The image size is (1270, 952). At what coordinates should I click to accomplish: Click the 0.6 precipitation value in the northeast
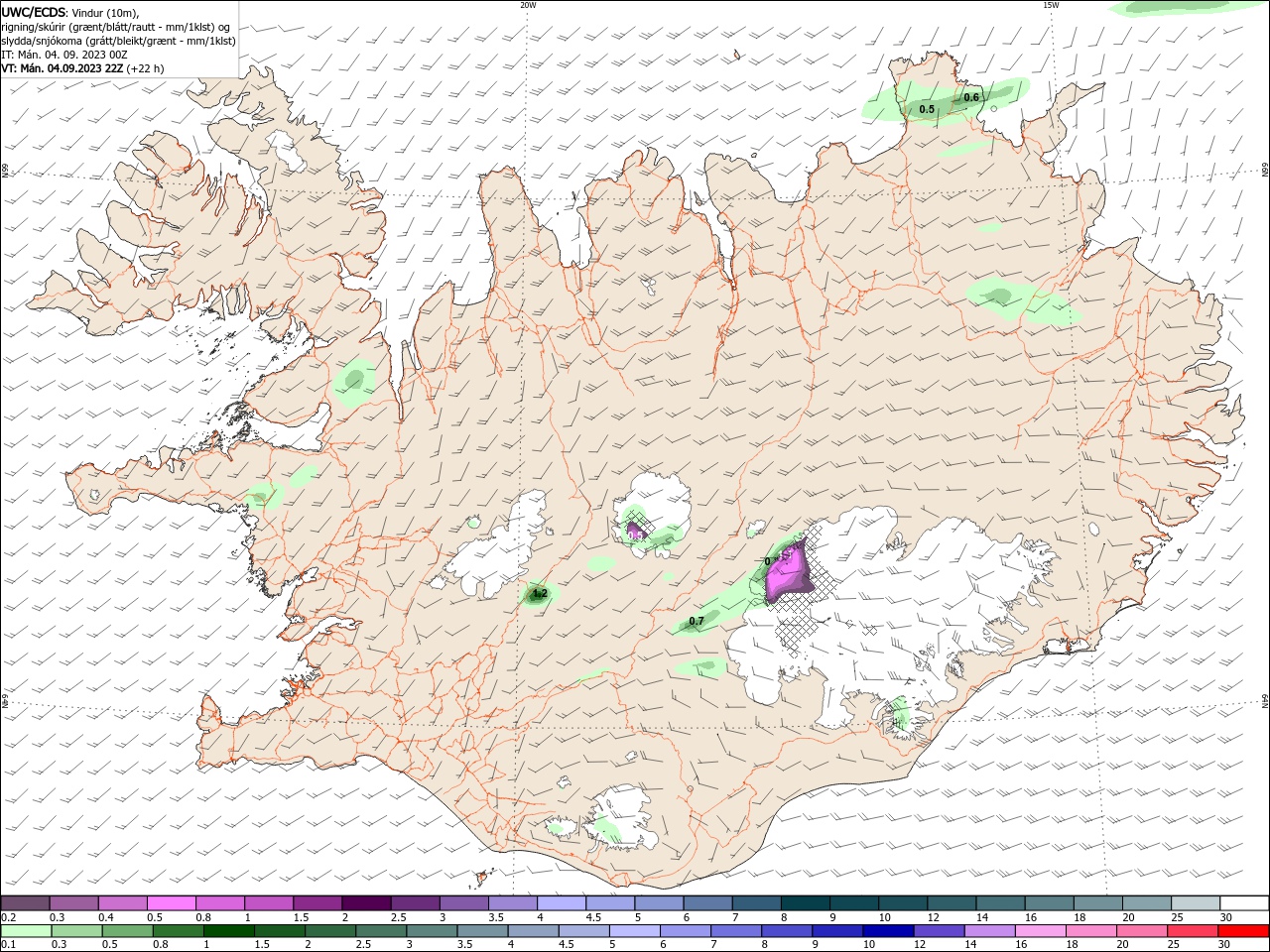tap(971, 97)
